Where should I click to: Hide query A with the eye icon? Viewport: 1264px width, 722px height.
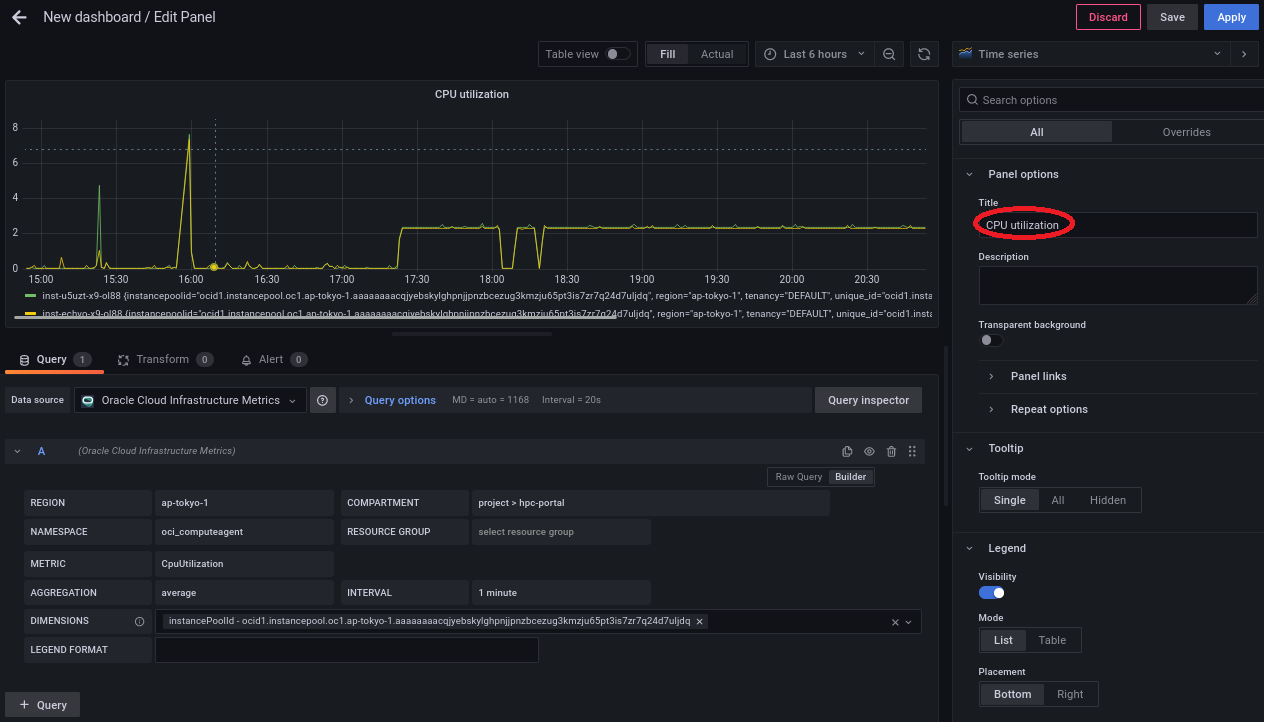point(869,452)
